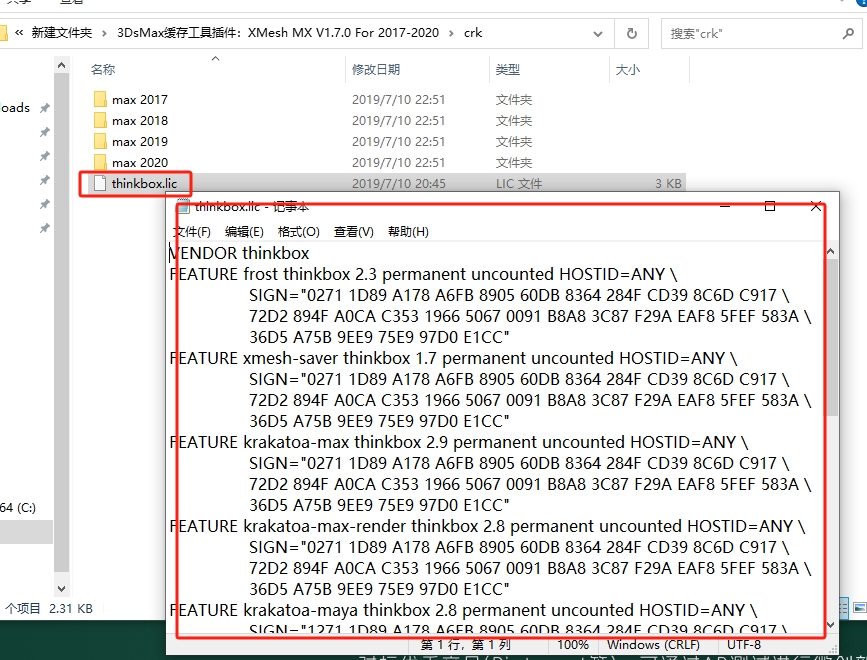This screenshot has width=867, height=660.
Task: Select the max 2017 folder name
Action: pos(140,99)
